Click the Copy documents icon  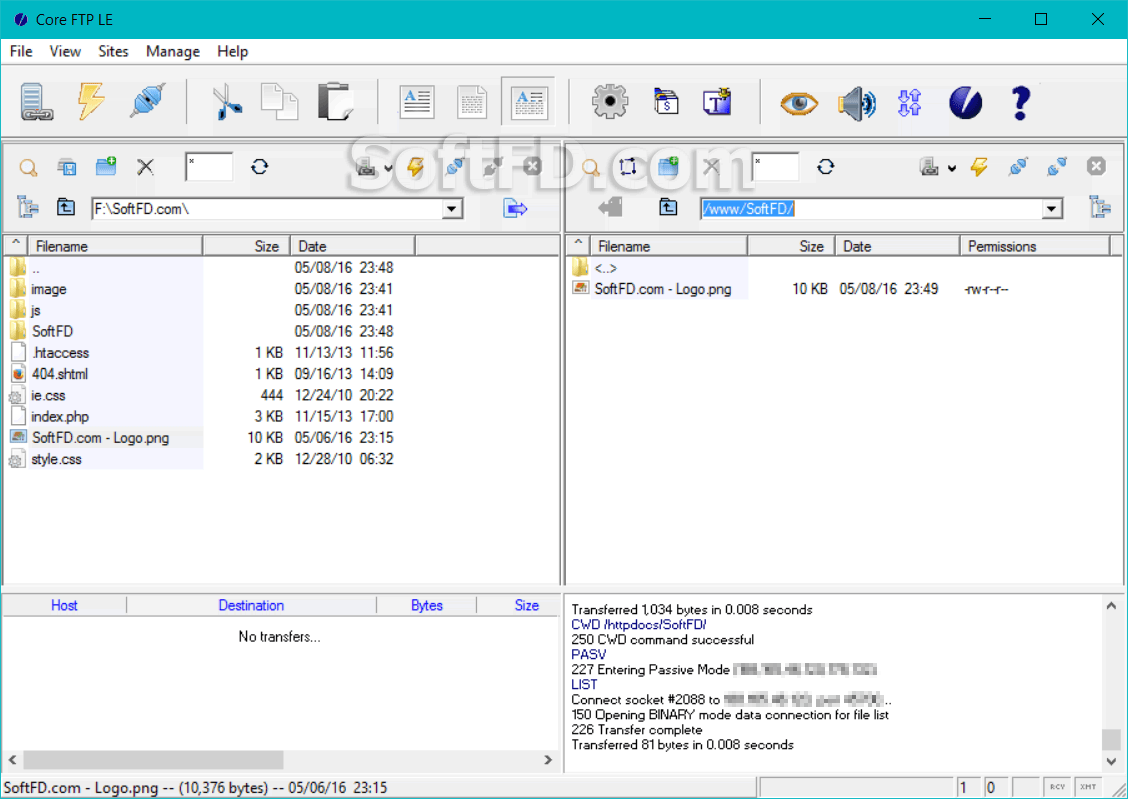280,101
